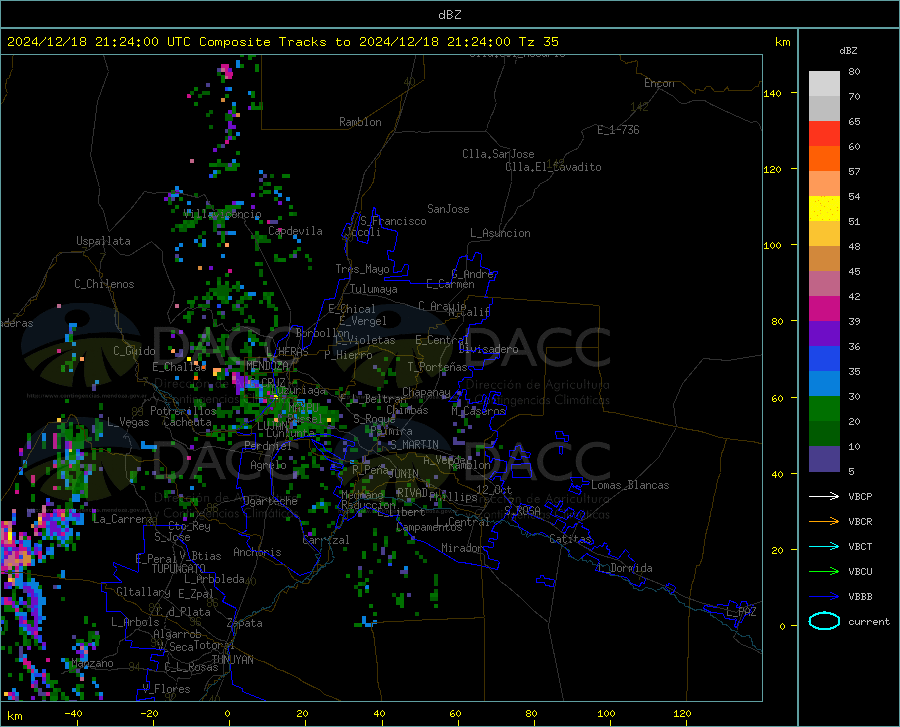Viewport: 900px width, 727px height.
Task: Click the Carrizal place label
Action: [325, 540]
